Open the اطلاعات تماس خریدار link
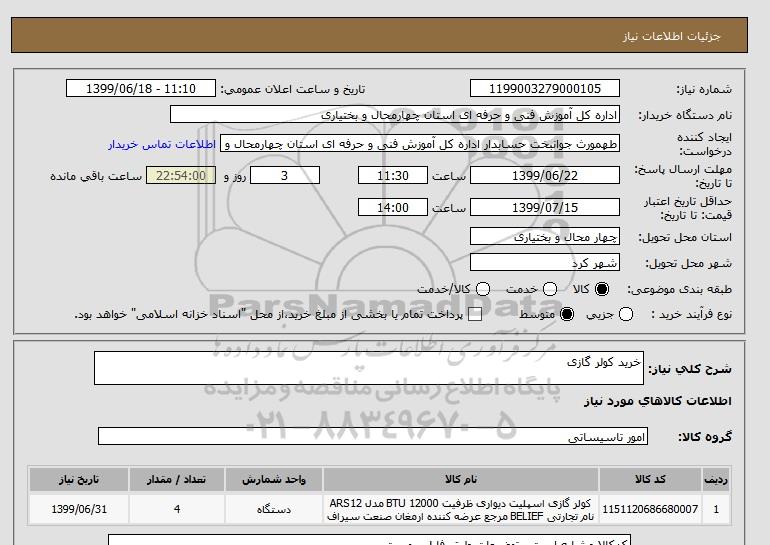The width and height of the screenshot is (770, 545). 162,144
